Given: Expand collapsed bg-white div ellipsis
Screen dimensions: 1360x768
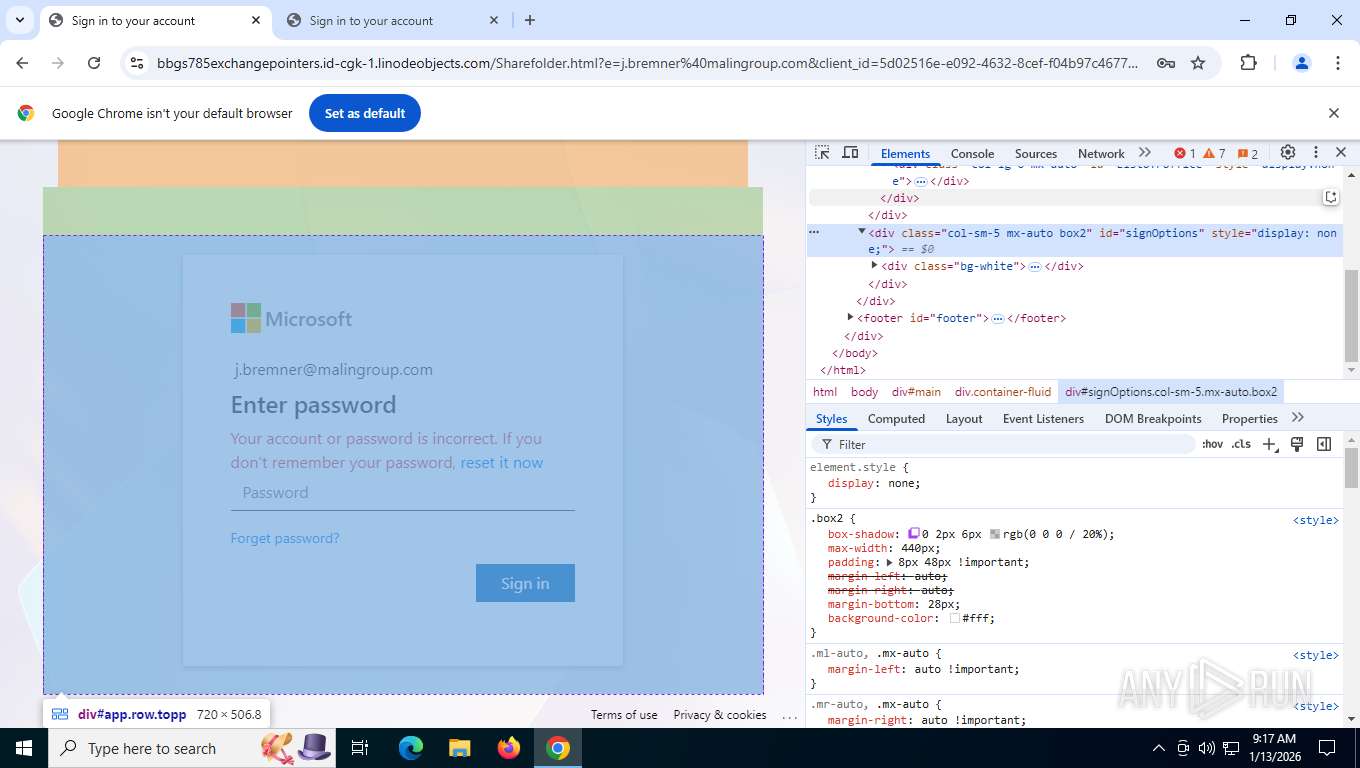Looking at the screenshot, I should click(x=1035, y=267).
